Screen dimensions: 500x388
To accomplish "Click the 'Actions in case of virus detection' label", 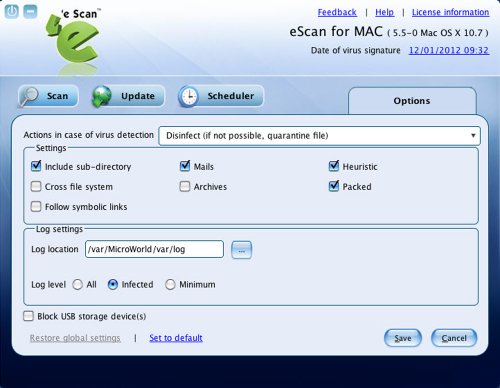I will (89, 135).
